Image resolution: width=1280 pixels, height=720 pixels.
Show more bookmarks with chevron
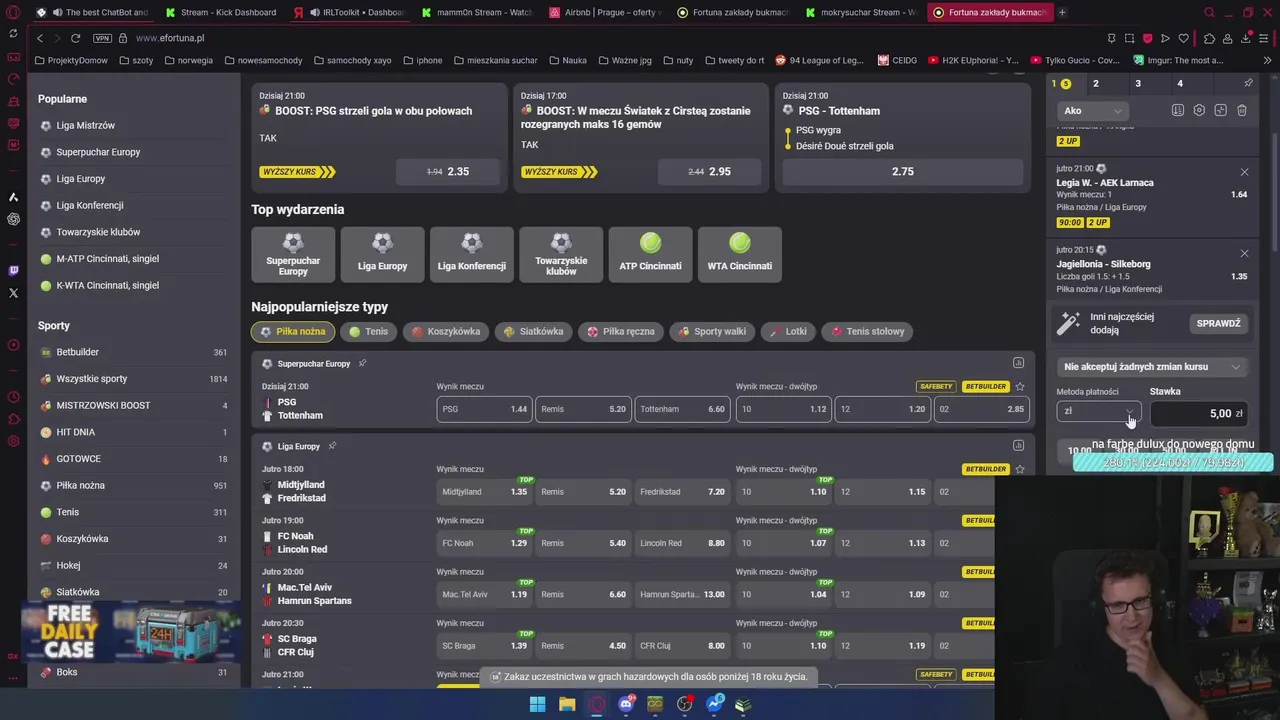(x=1268, y=60)
